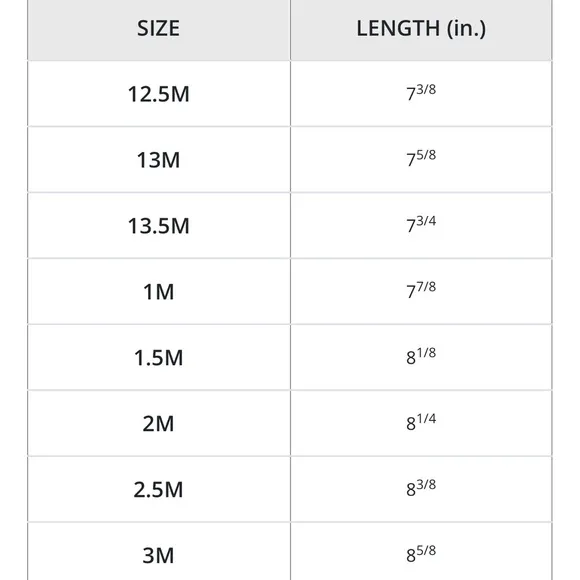
Task: Click the 7 7/8 length value
Action: pos(421,290)
